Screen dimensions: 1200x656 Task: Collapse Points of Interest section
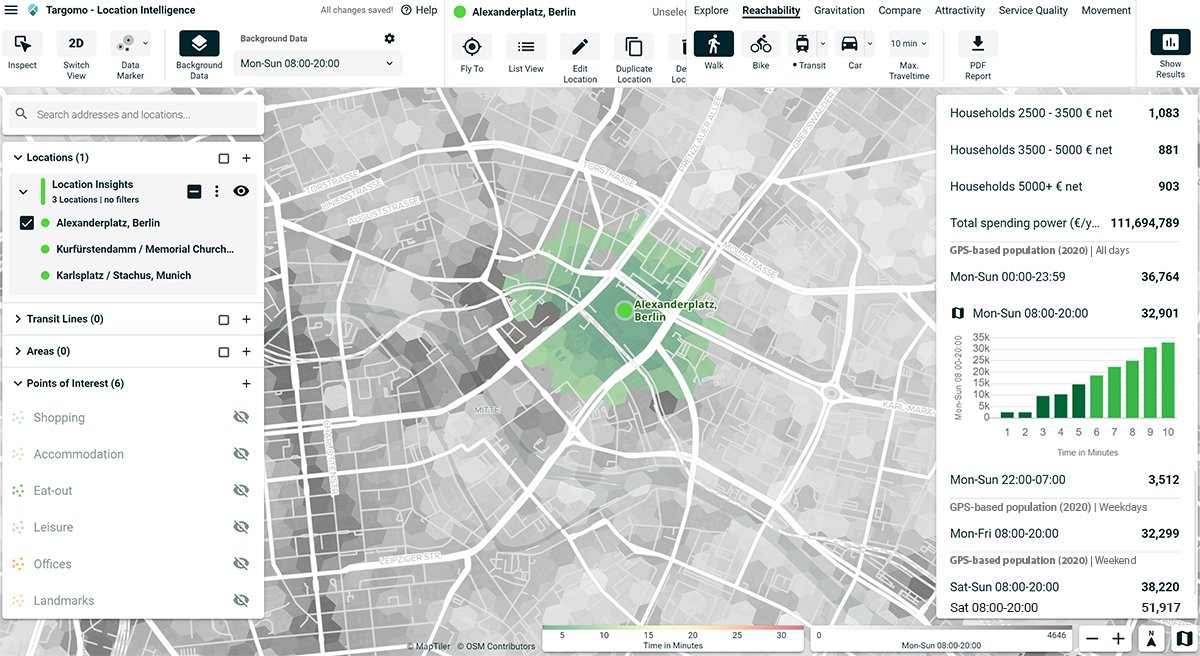click(x=18, y=384)
